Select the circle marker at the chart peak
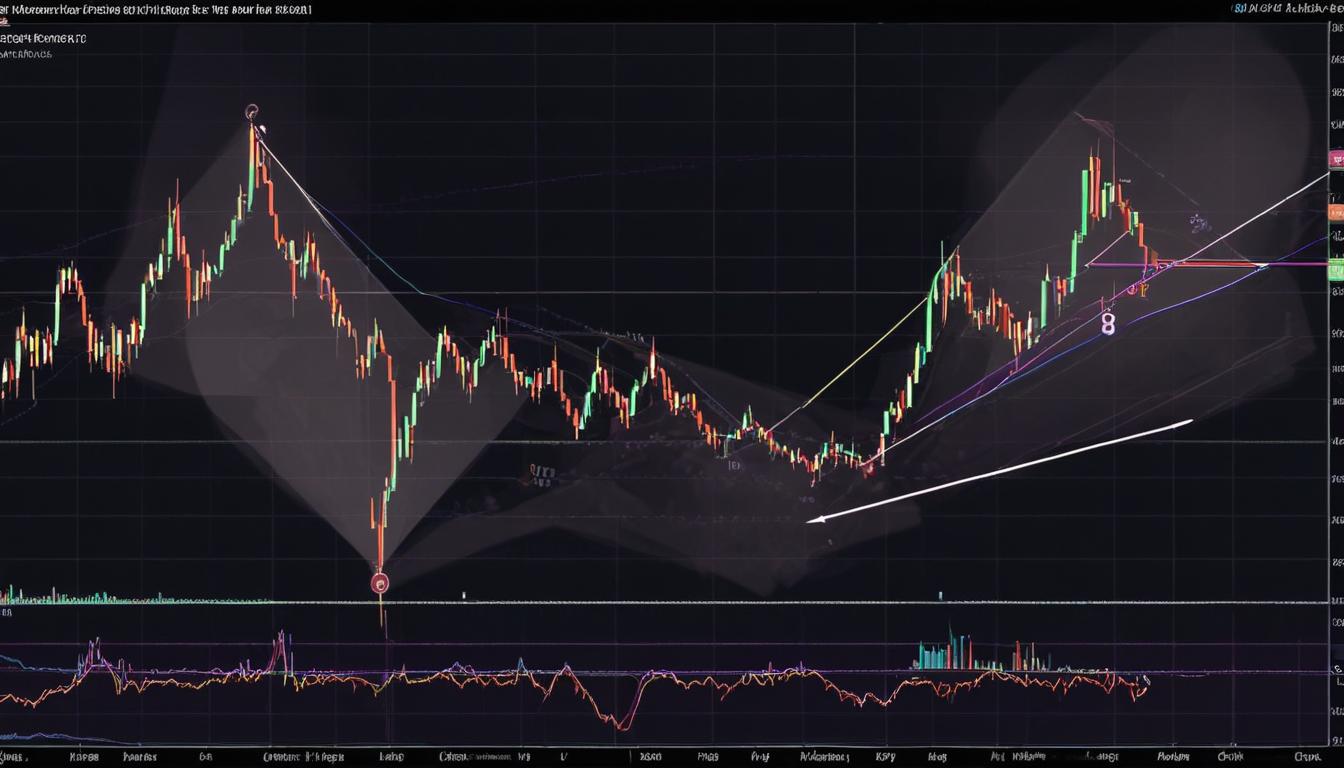This screenshot has height=768, width=1344. point(250,112)
